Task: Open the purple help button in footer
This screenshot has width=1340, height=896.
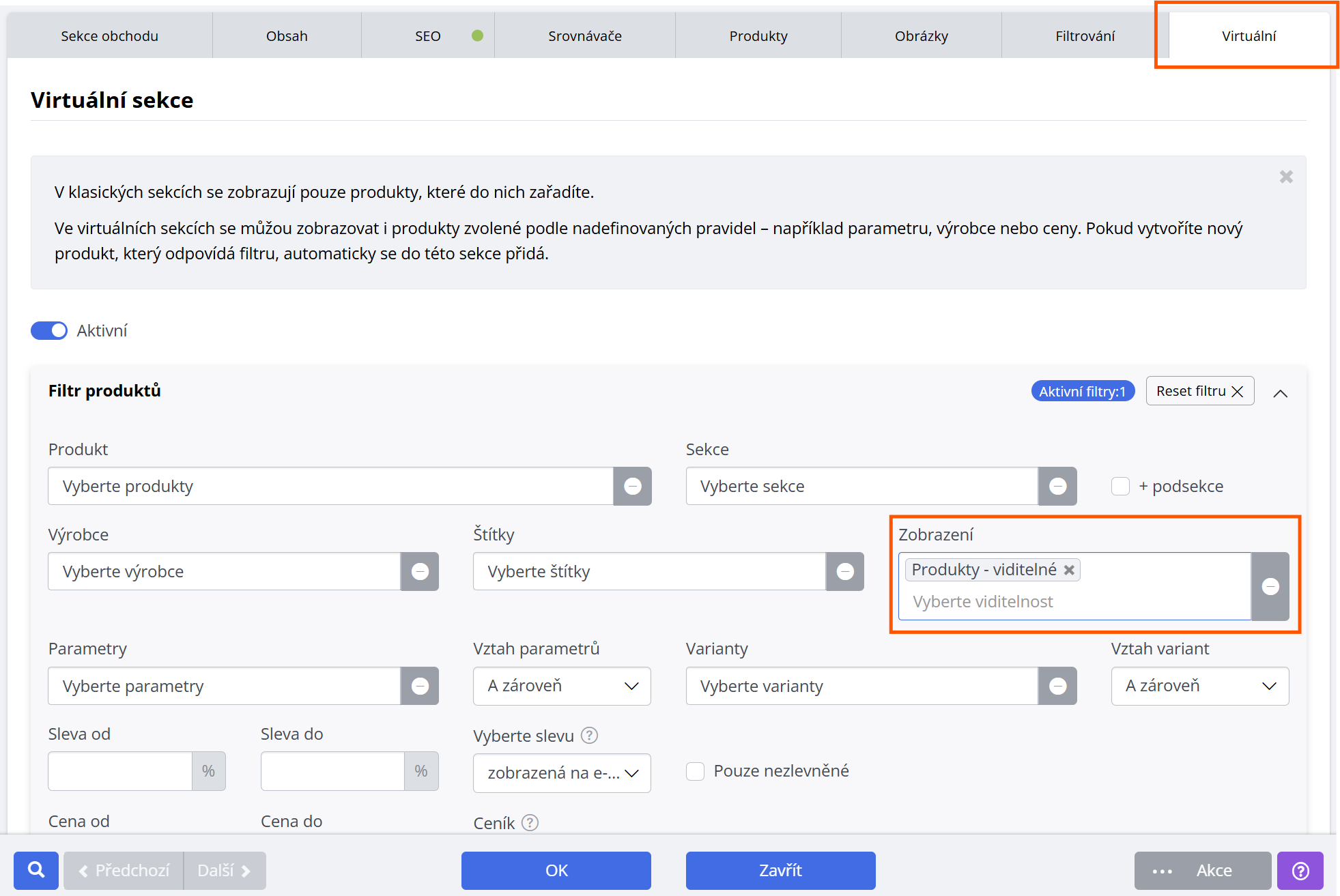Action: coord(1300,870)
